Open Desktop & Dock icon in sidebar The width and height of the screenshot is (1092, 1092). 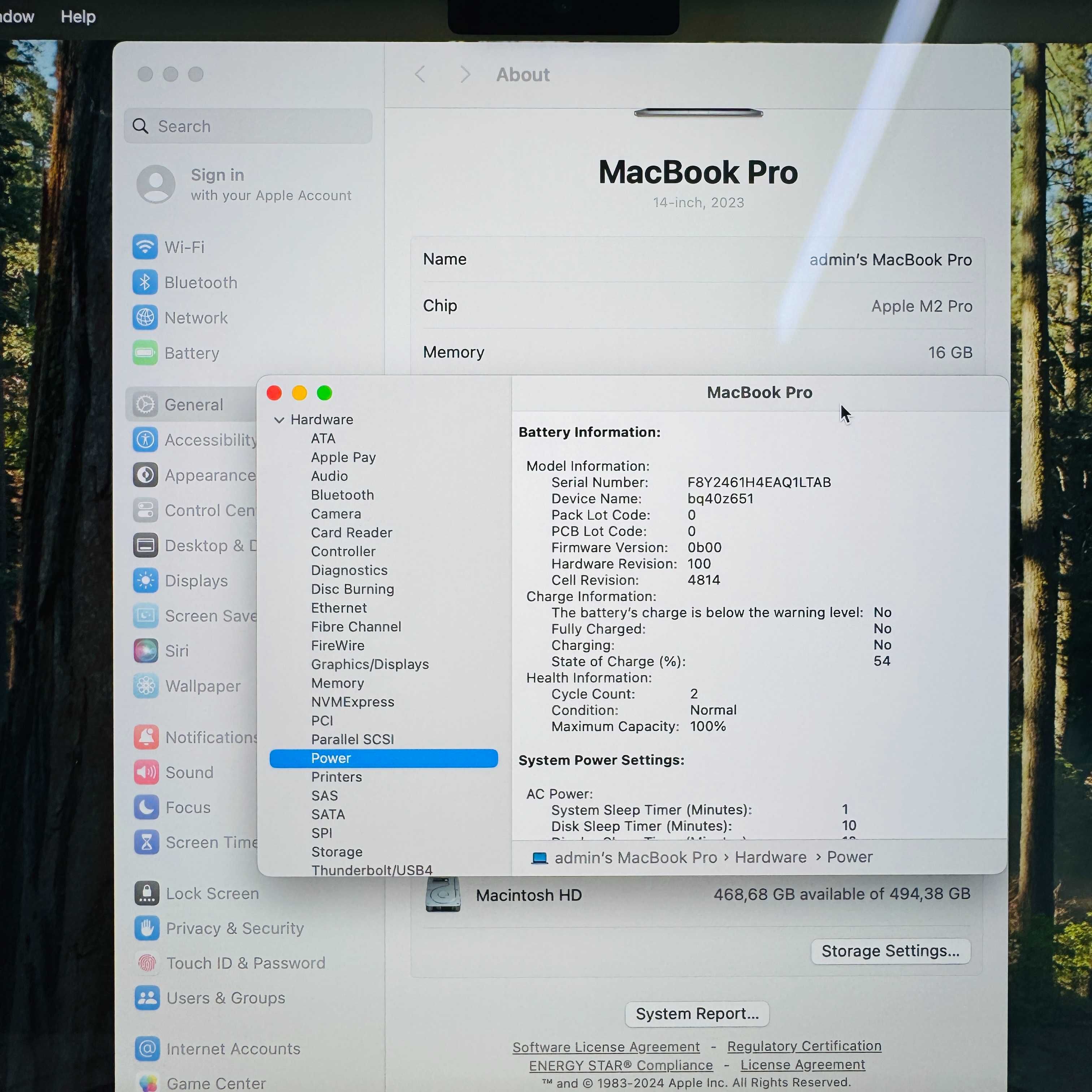(145, 545)
